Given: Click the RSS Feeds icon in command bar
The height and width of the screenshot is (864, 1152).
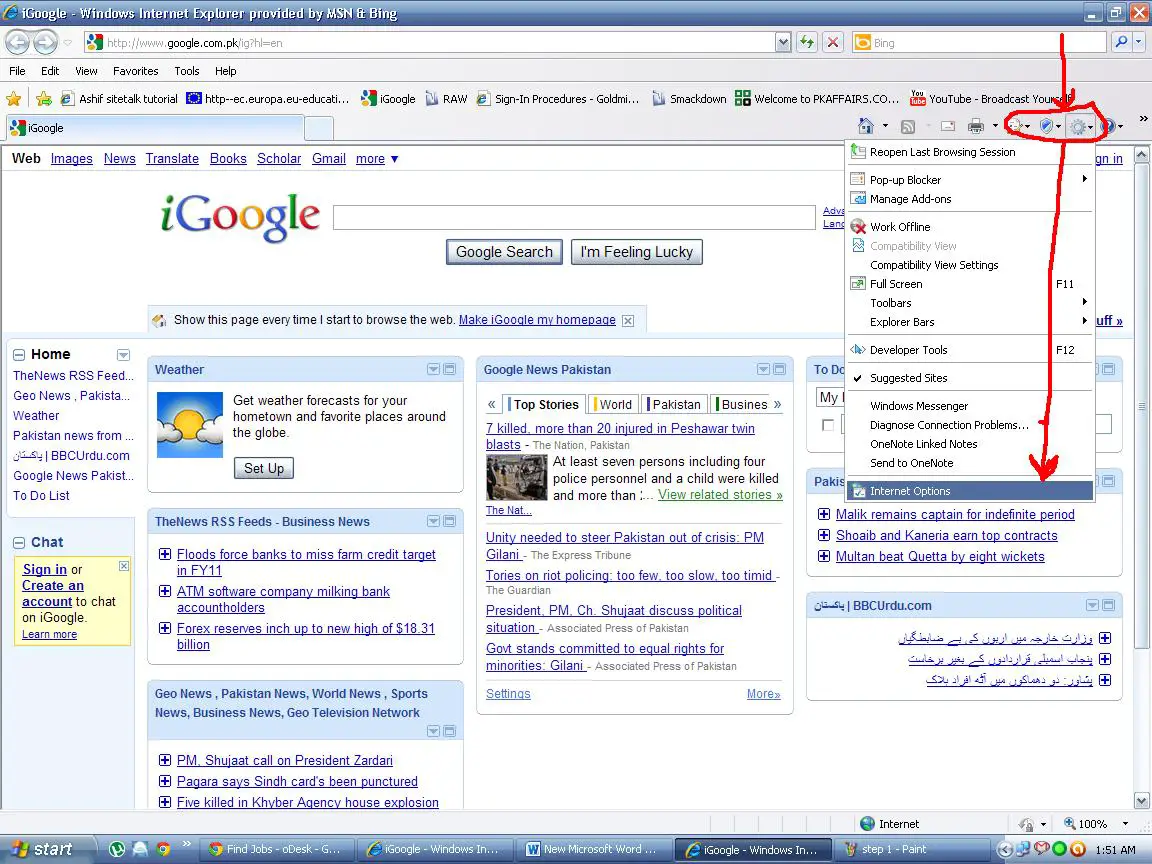Looking at the screenshot, I should (908, 126).
